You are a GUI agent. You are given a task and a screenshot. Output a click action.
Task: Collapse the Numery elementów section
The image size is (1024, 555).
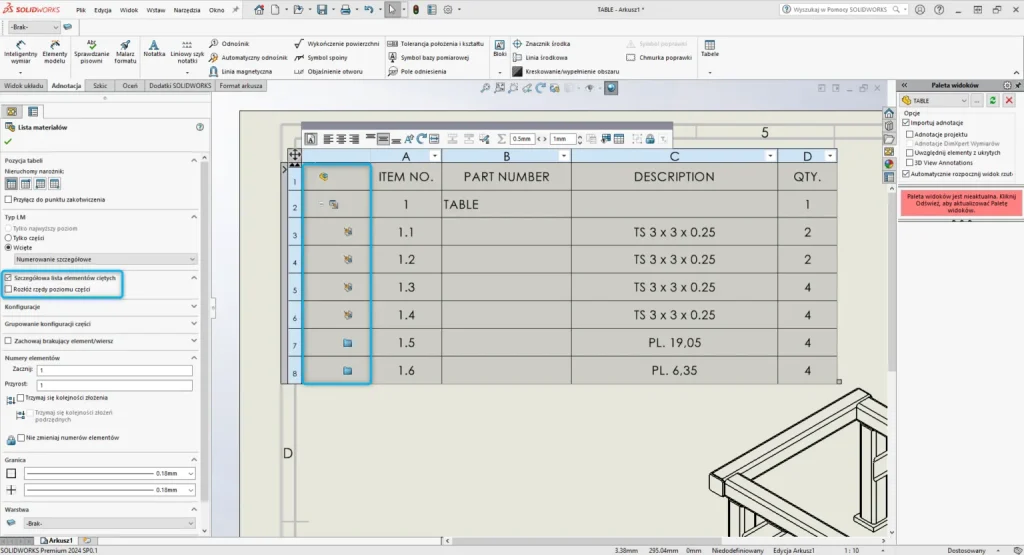[x=194, y=358]
